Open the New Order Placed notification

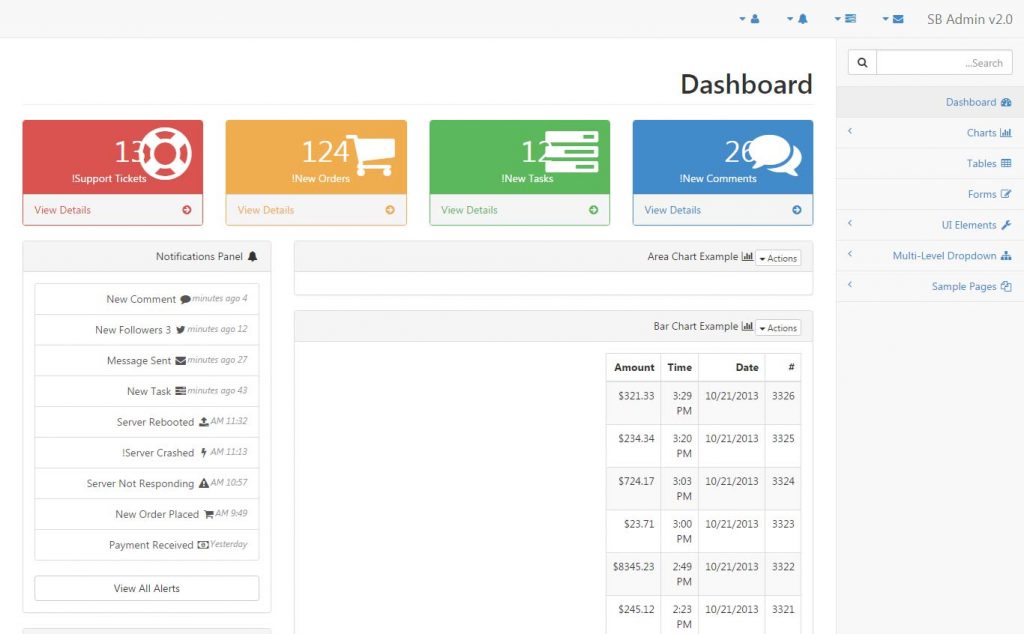(x=147, y=514)
